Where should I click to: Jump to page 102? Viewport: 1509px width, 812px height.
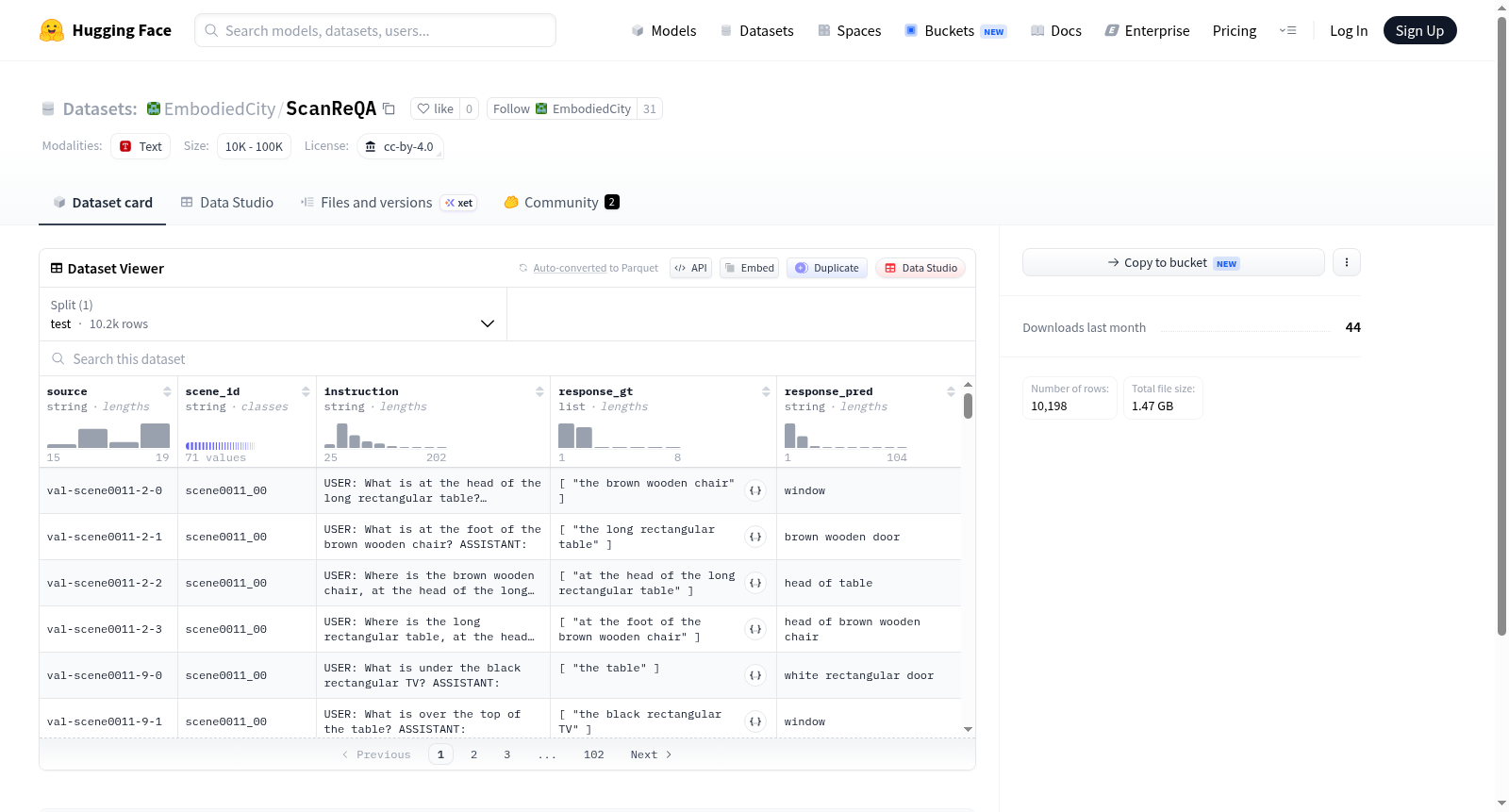(x=594, y=754)
